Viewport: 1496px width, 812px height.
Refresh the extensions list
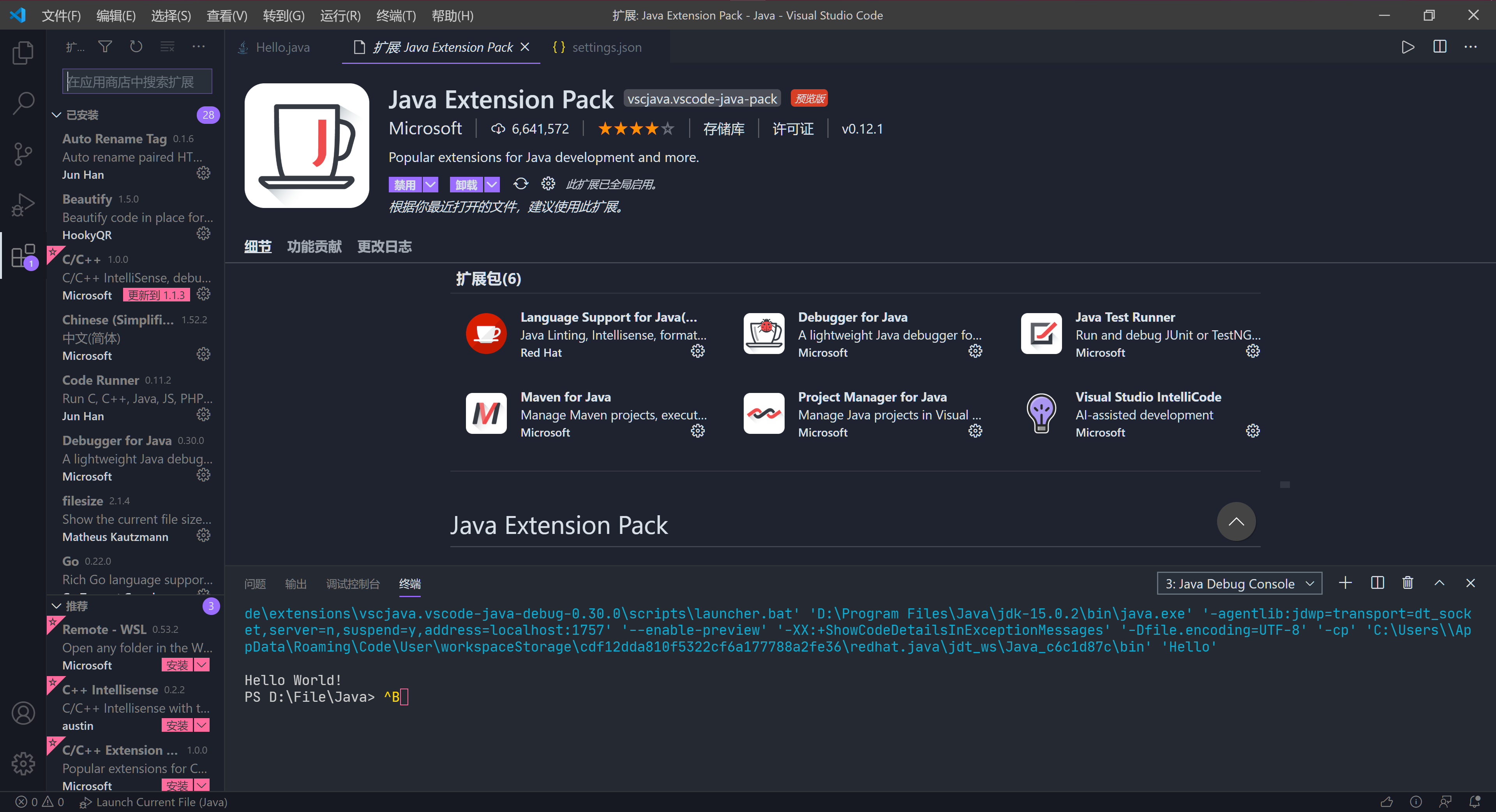click(136, 46)
